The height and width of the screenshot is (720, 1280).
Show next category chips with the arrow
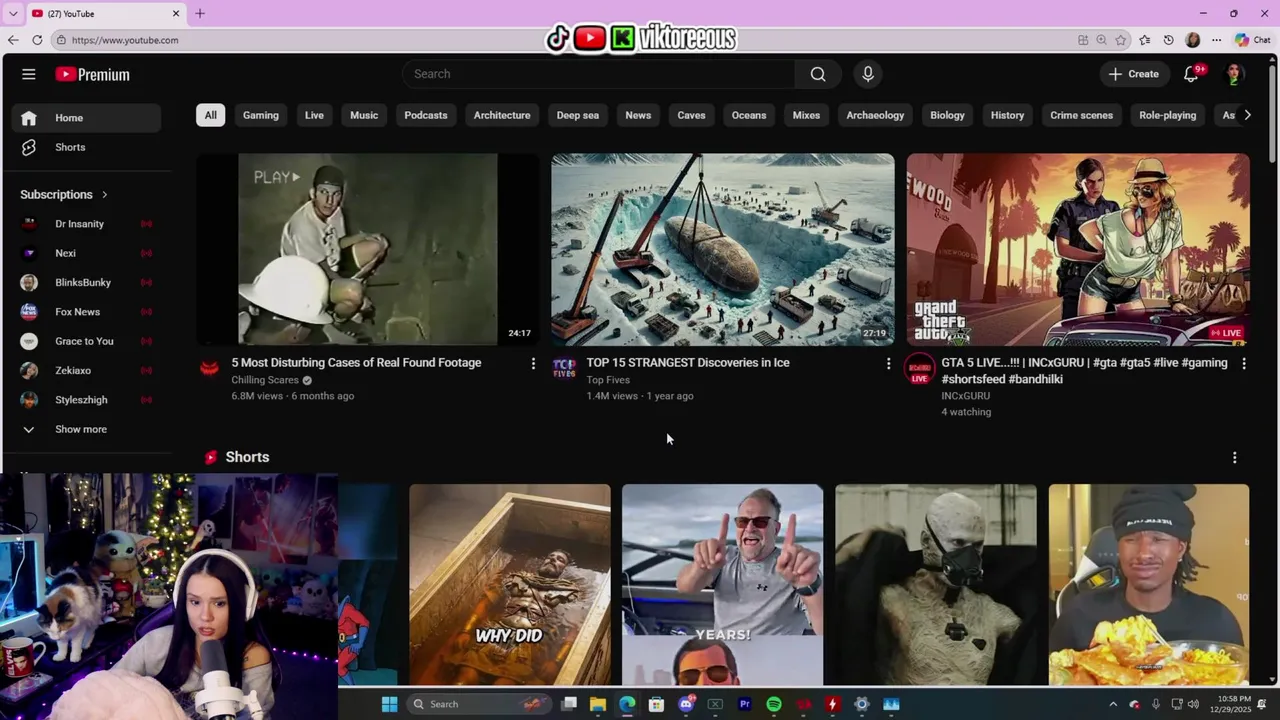click(1247, 115)
